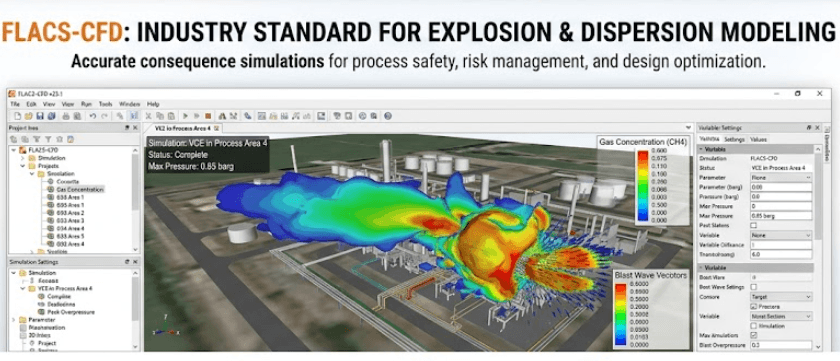Screen dimensions: 840x361
Task: Float the Simulation Settings panel
Action: tap(127, 262)
